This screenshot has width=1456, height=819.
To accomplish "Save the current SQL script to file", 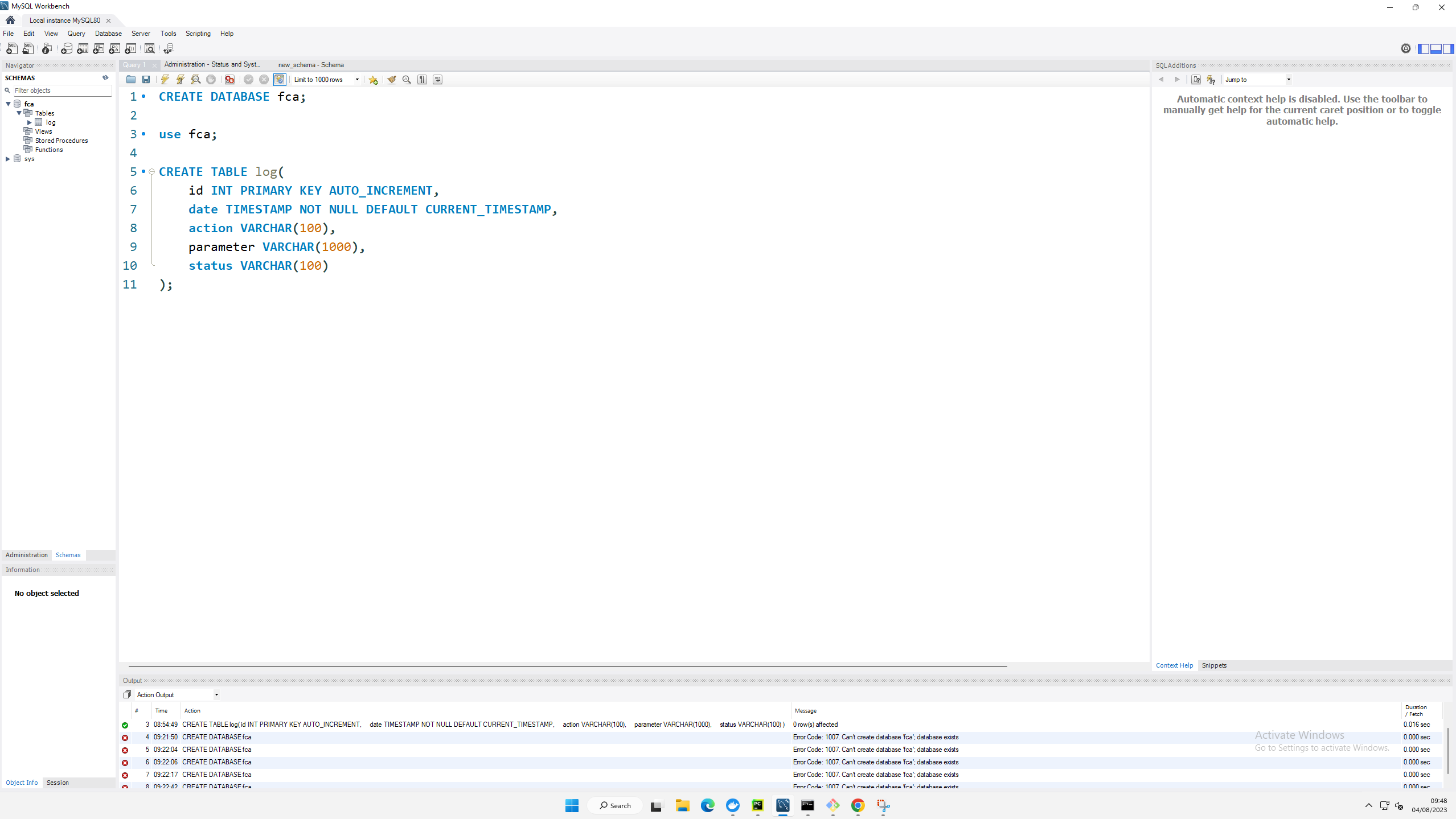I will tap(146, 80).
